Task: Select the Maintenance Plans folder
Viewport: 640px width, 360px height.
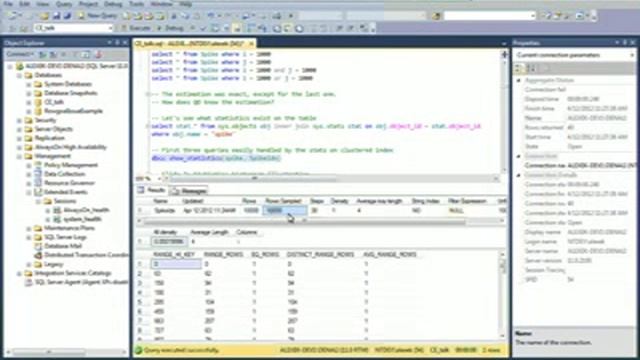Action: coord(69,228)
